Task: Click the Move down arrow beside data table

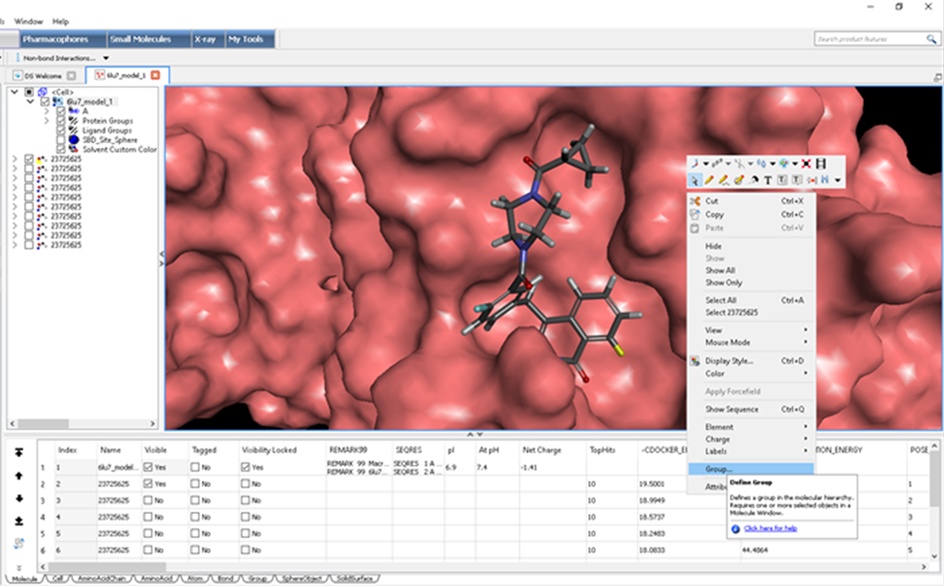Action: pos(19,499)
